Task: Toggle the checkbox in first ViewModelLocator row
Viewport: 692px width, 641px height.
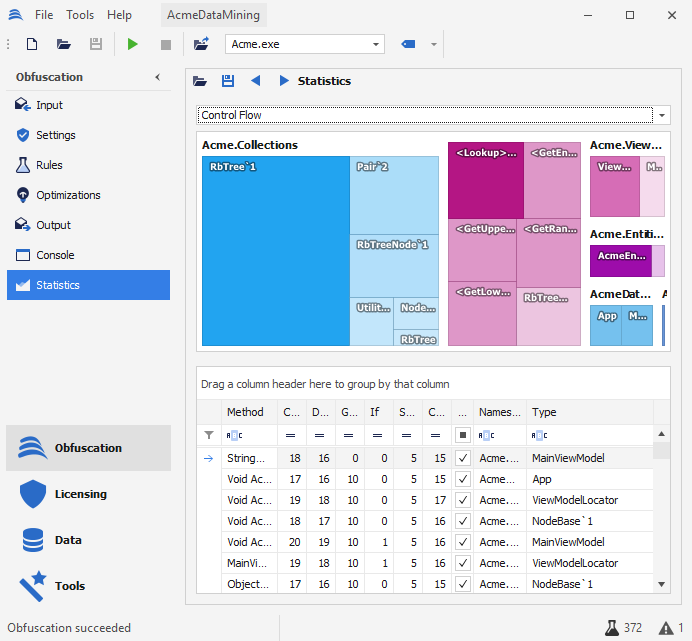Action: [x=462, y=500]
